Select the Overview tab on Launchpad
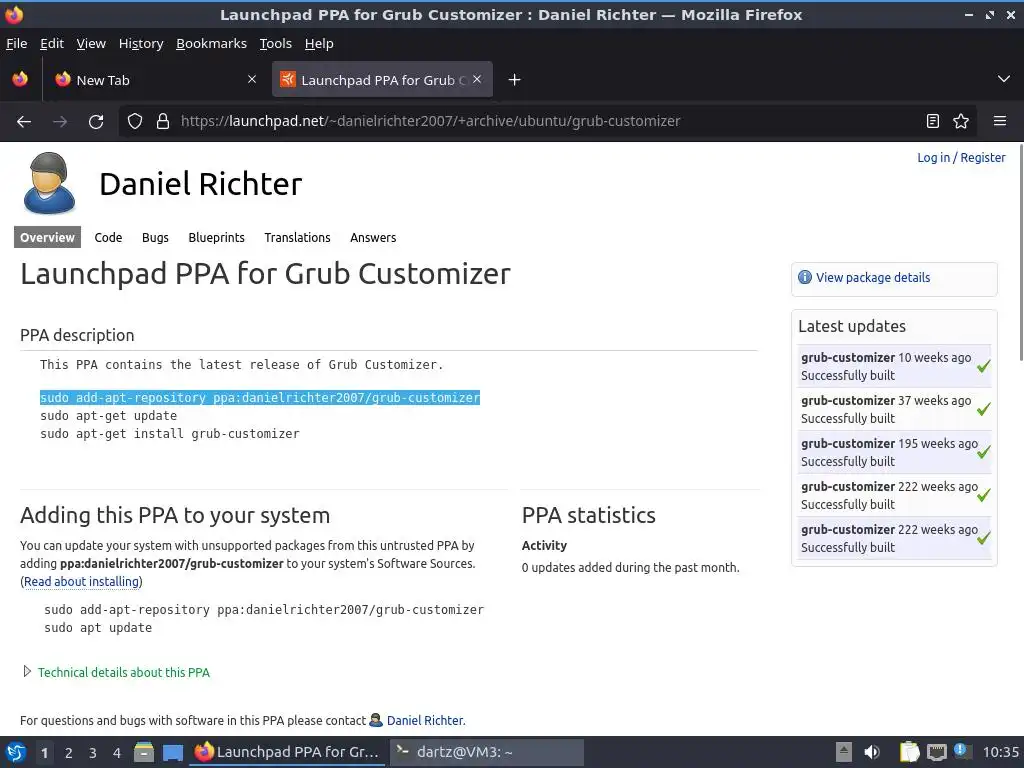The width and height of the screenshot is (1024, 768). pyautogui.click(x=47, y=237)
